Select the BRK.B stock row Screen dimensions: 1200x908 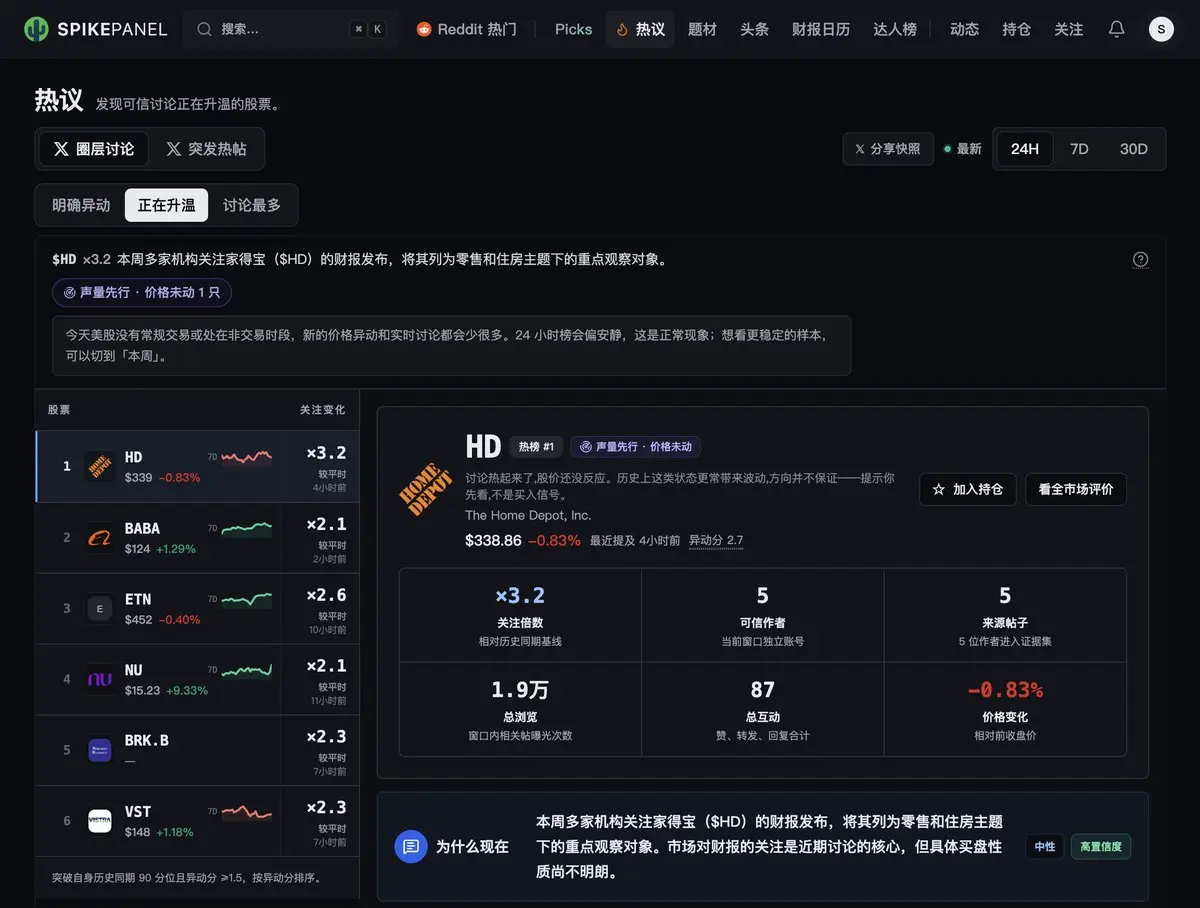pos(197,750)
